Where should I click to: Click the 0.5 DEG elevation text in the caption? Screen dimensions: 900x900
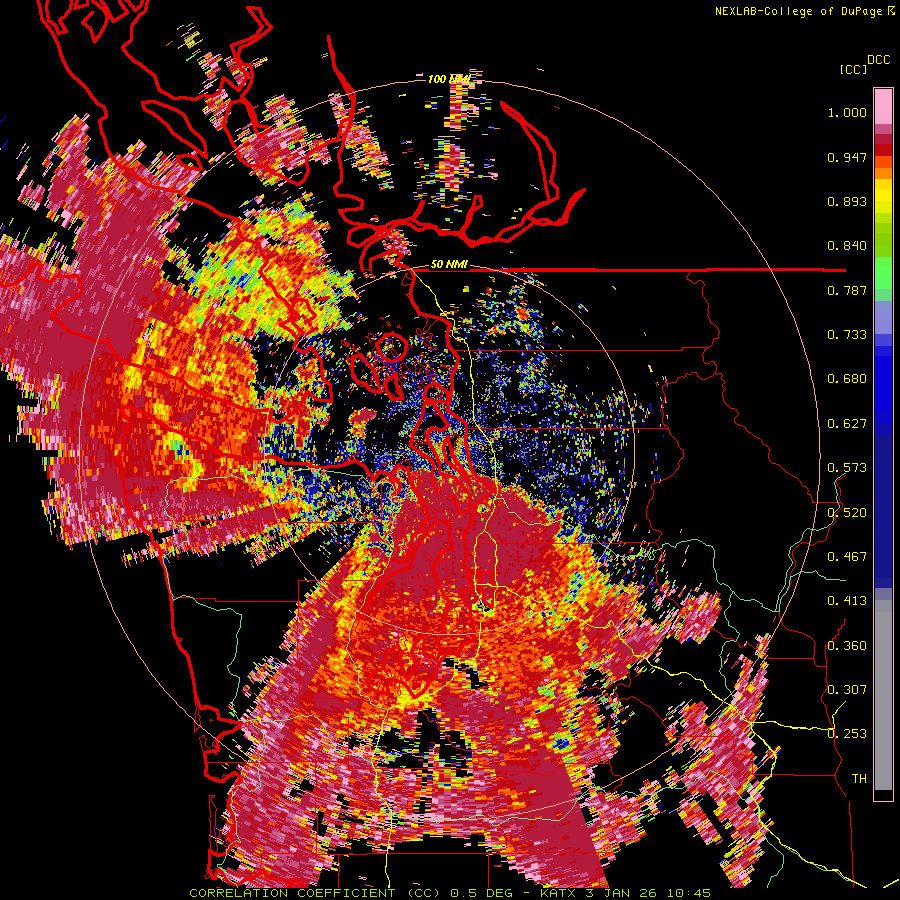click(x=483, y=893)
